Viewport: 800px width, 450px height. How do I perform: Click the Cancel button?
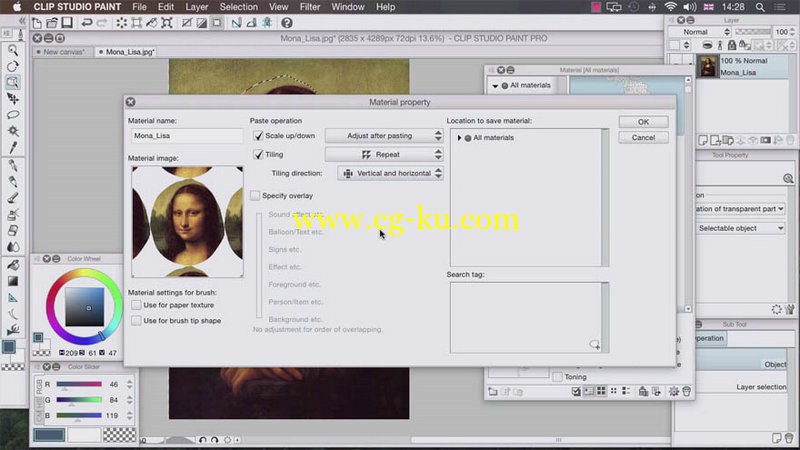tap(643, 138)
